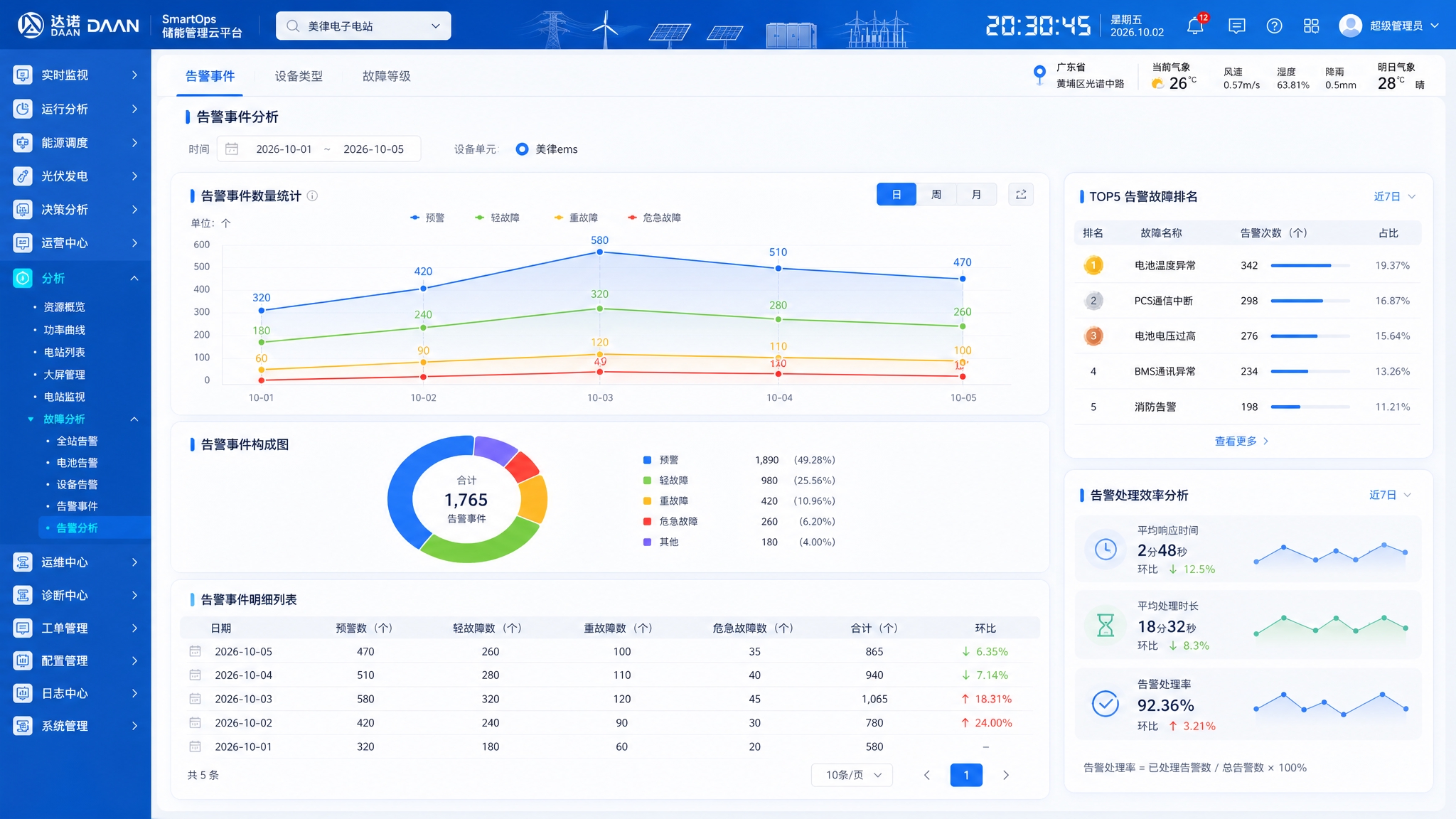Screen dimensions: 1456x819
Task: Click the end date 2026-10-05 field
Action: [x=373, y=149]
